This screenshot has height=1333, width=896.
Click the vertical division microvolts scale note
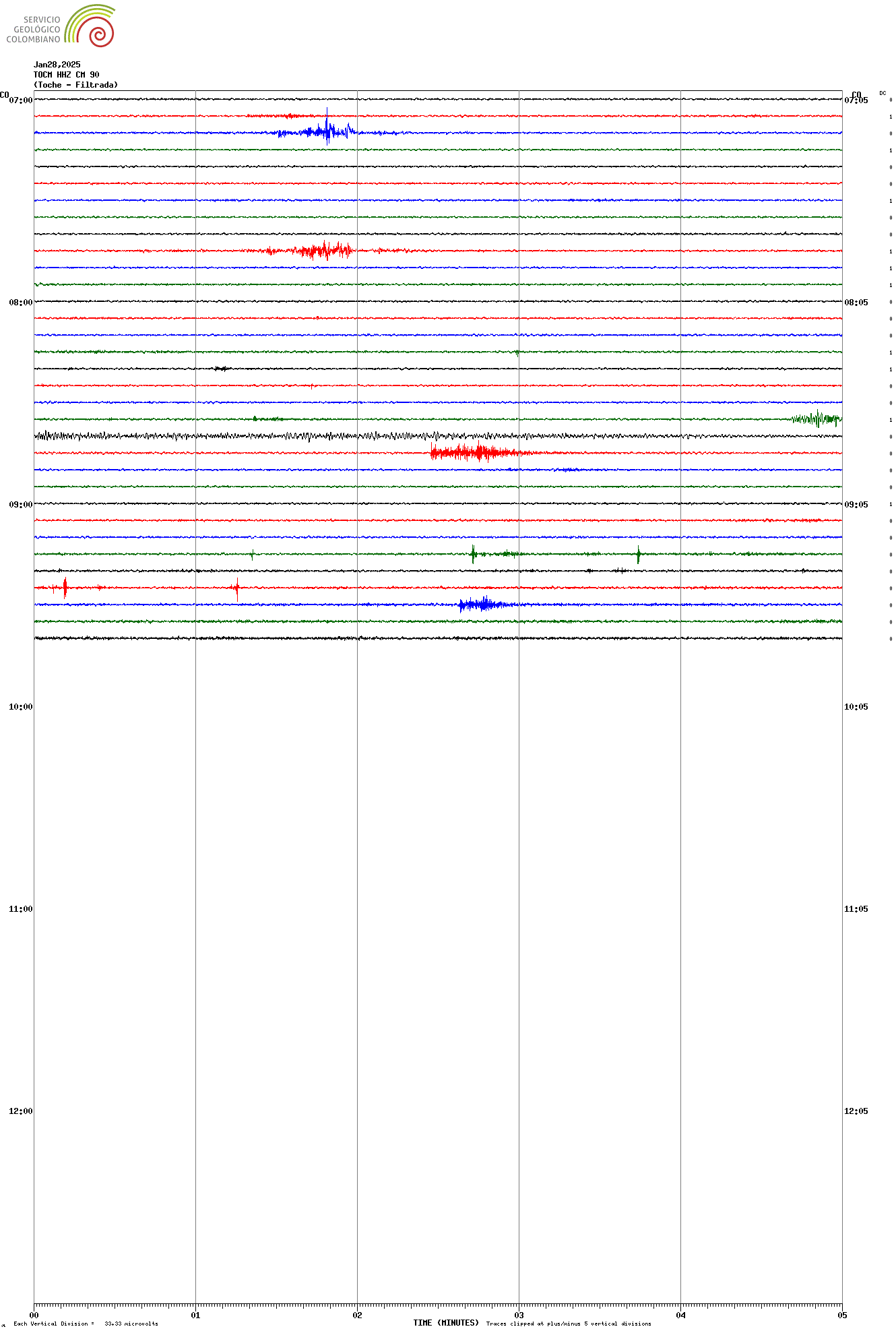click(x=86, y=1324)
